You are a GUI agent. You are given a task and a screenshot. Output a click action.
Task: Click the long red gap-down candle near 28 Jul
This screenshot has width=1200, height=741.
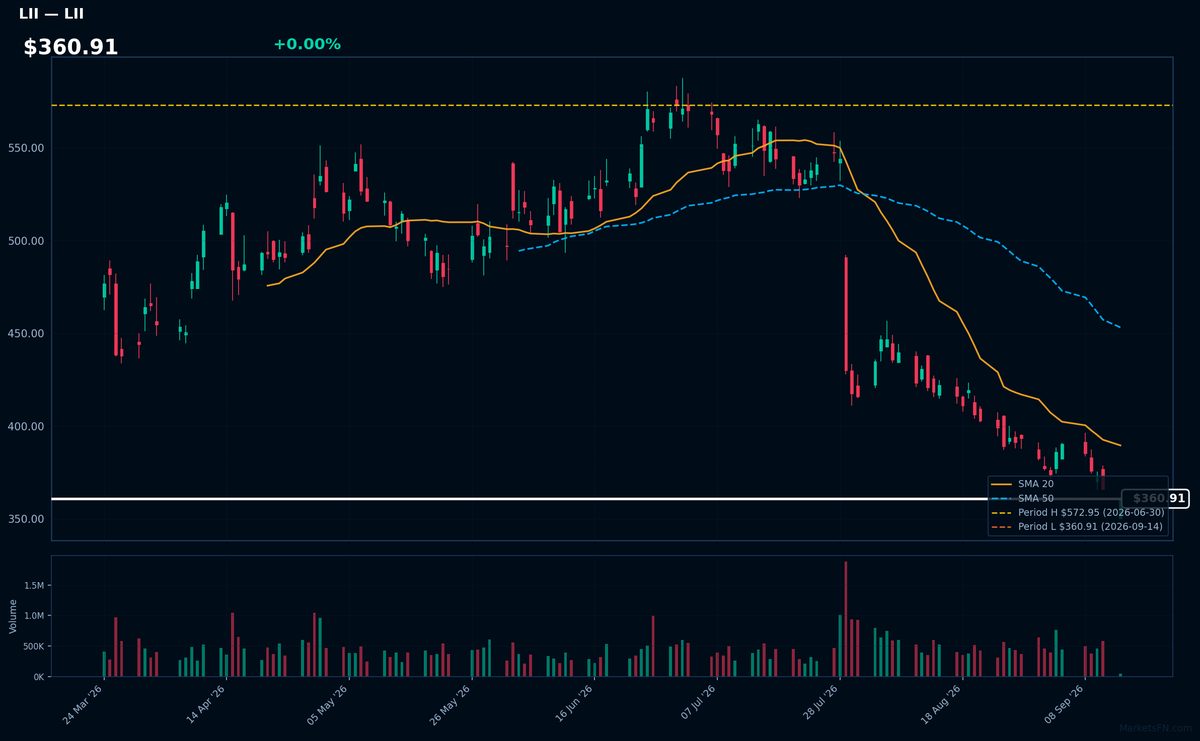click(846, 315)
